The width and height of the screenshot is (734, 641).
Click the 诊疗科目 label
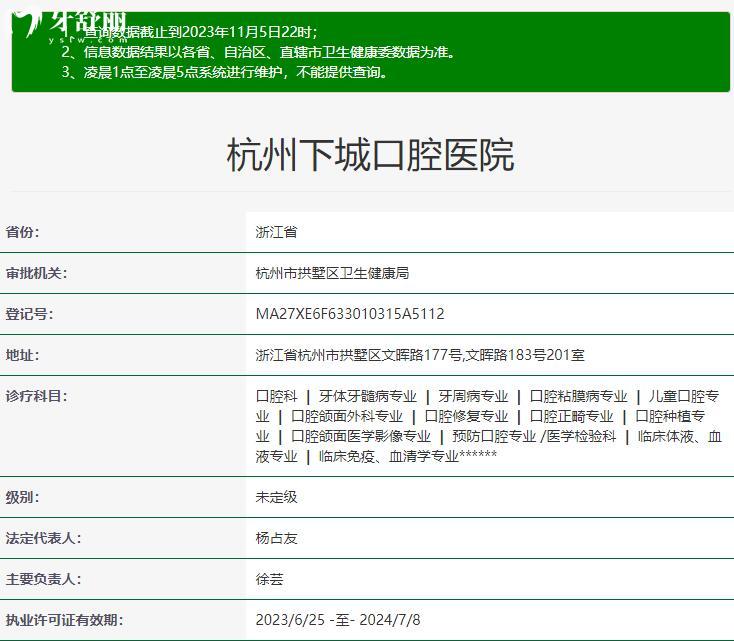click(37, 396)
